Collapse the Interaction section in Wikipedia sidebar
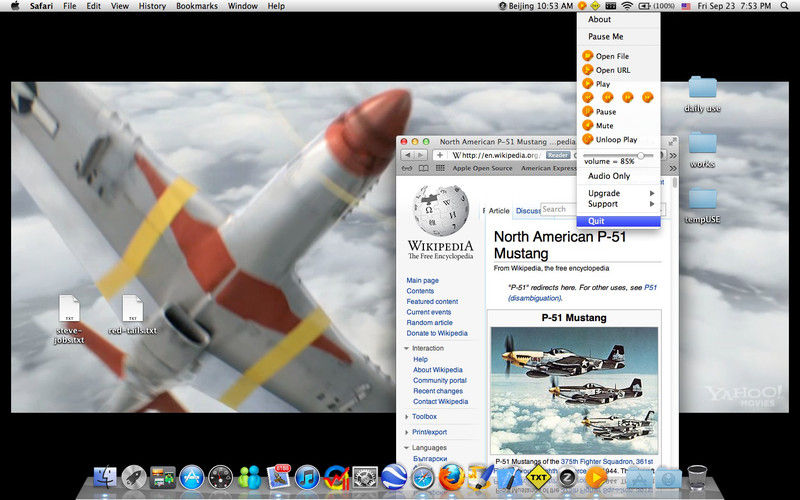This screenshot has width=800, height=500. pos(407,348)
